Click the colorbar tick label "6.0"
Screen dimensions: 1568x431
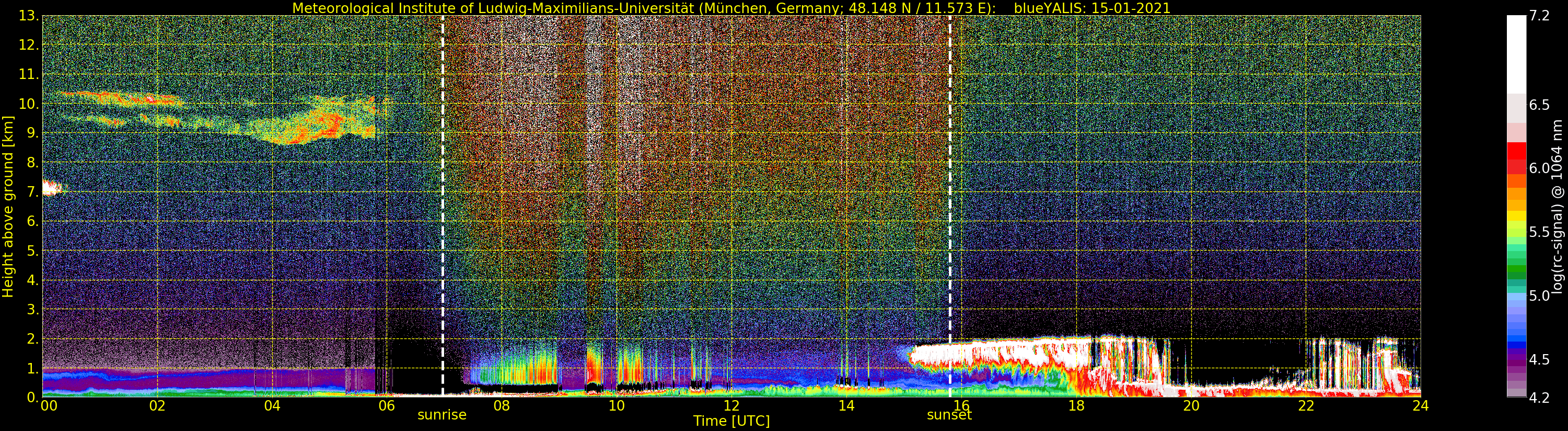click(1539, 168)
